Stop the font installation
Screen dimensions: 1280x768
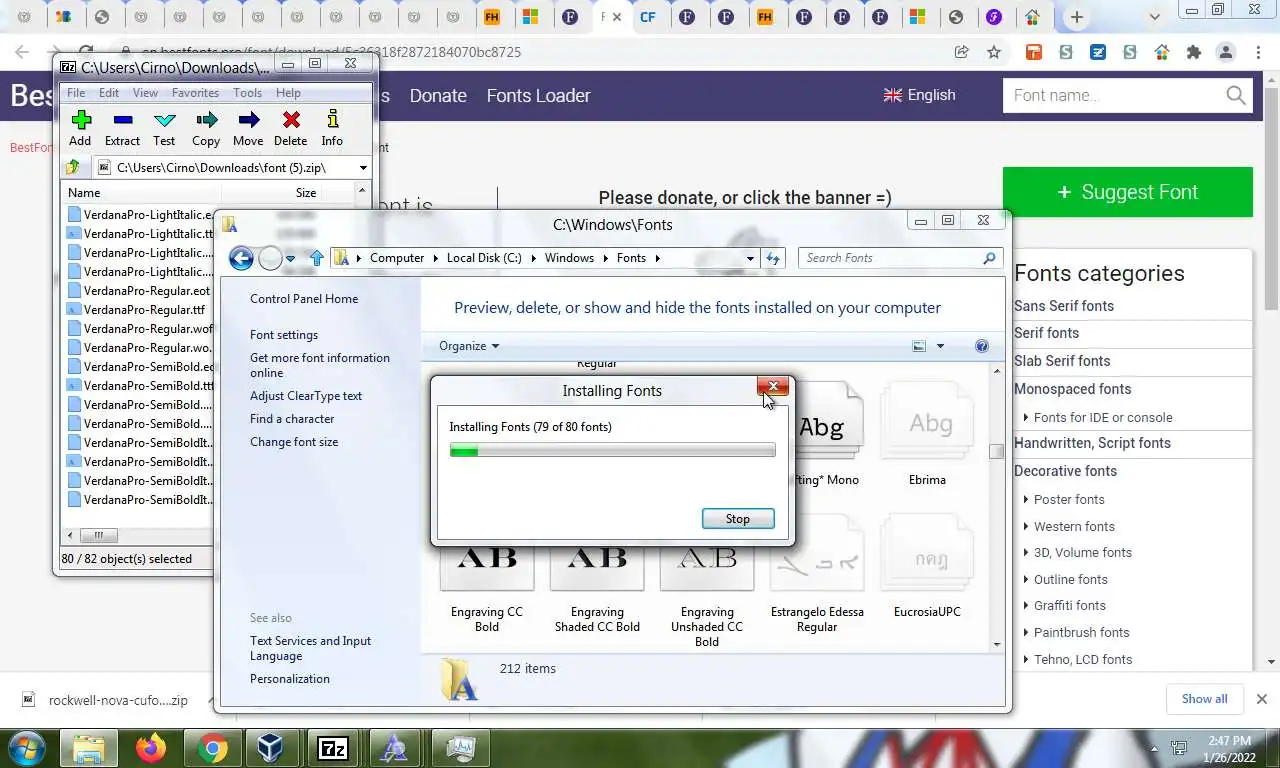coord(738,519)
